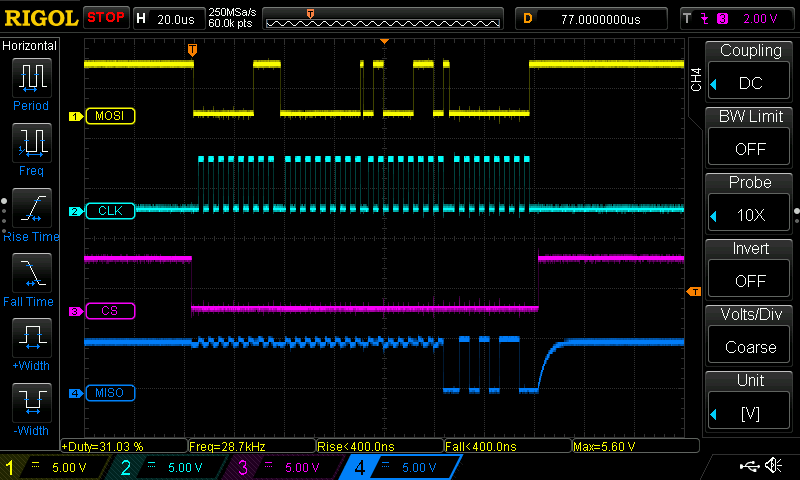This screenshot has height=480, width=800.
Task: Select the Rise Time measurement icon
Action: tap(32, 208)
